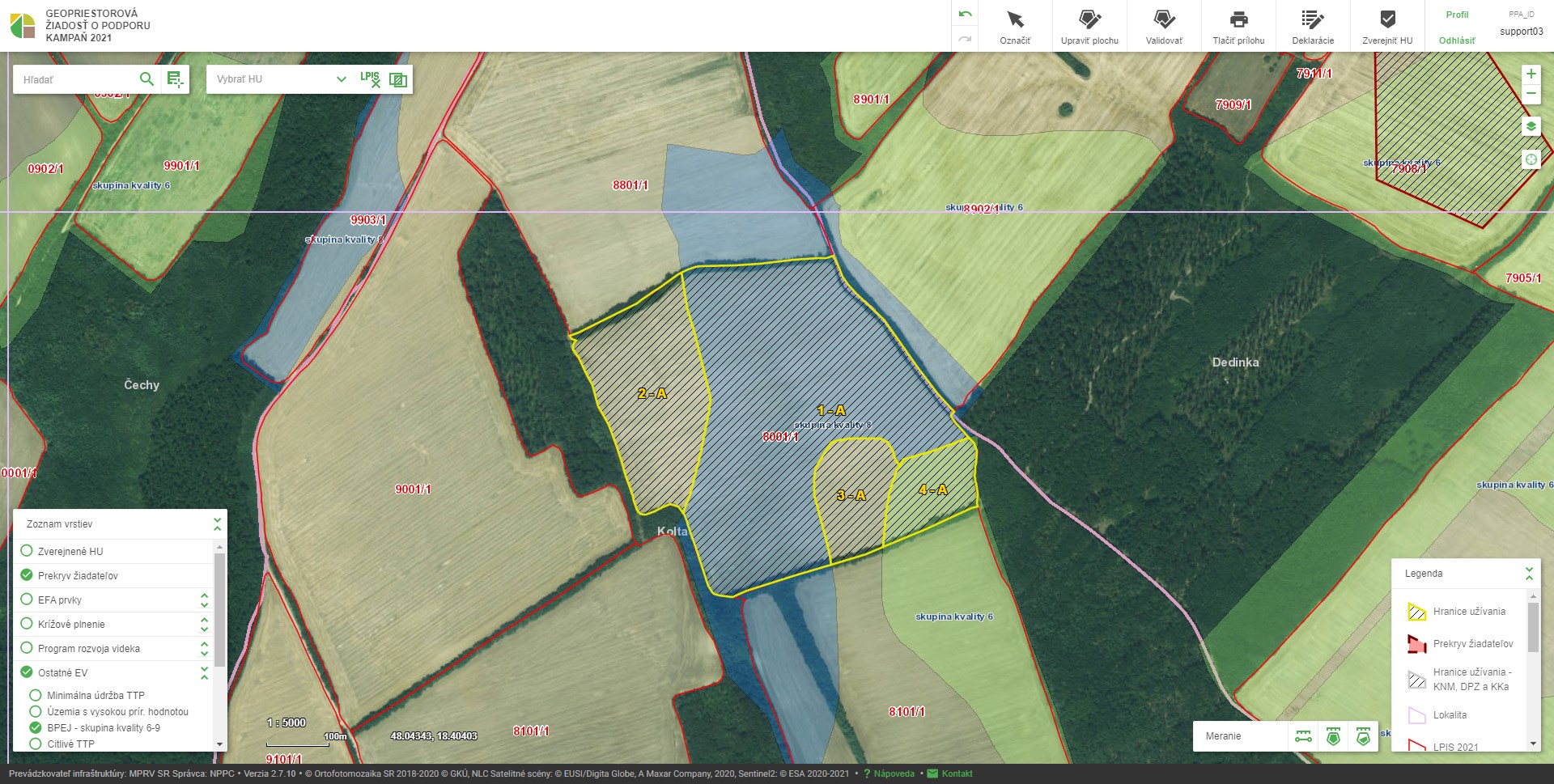Select parcel label 3-A on map

[851, 495]
